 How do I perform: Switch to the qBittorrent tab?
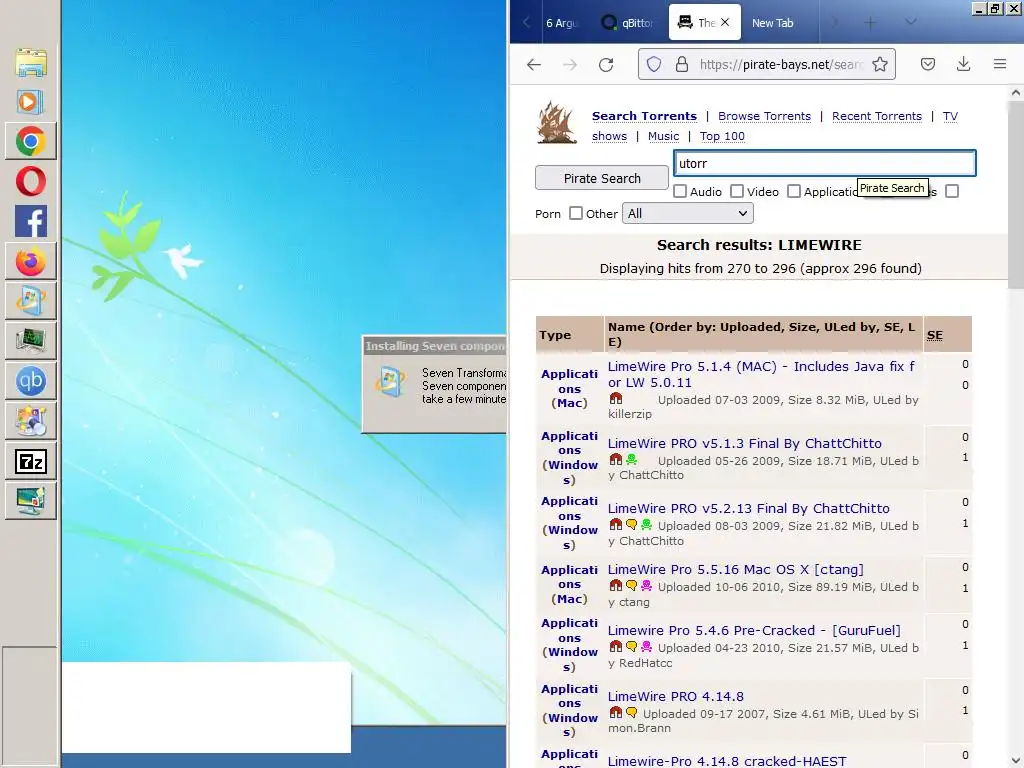pos(628,23)
